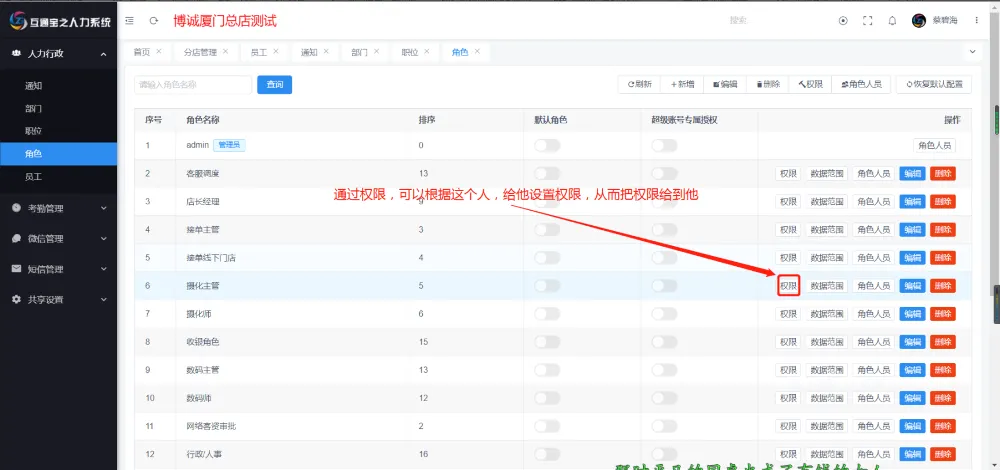Enter fullscreen mode via the fullscreen icon
1000x470 pixels.
coord(867,20)
